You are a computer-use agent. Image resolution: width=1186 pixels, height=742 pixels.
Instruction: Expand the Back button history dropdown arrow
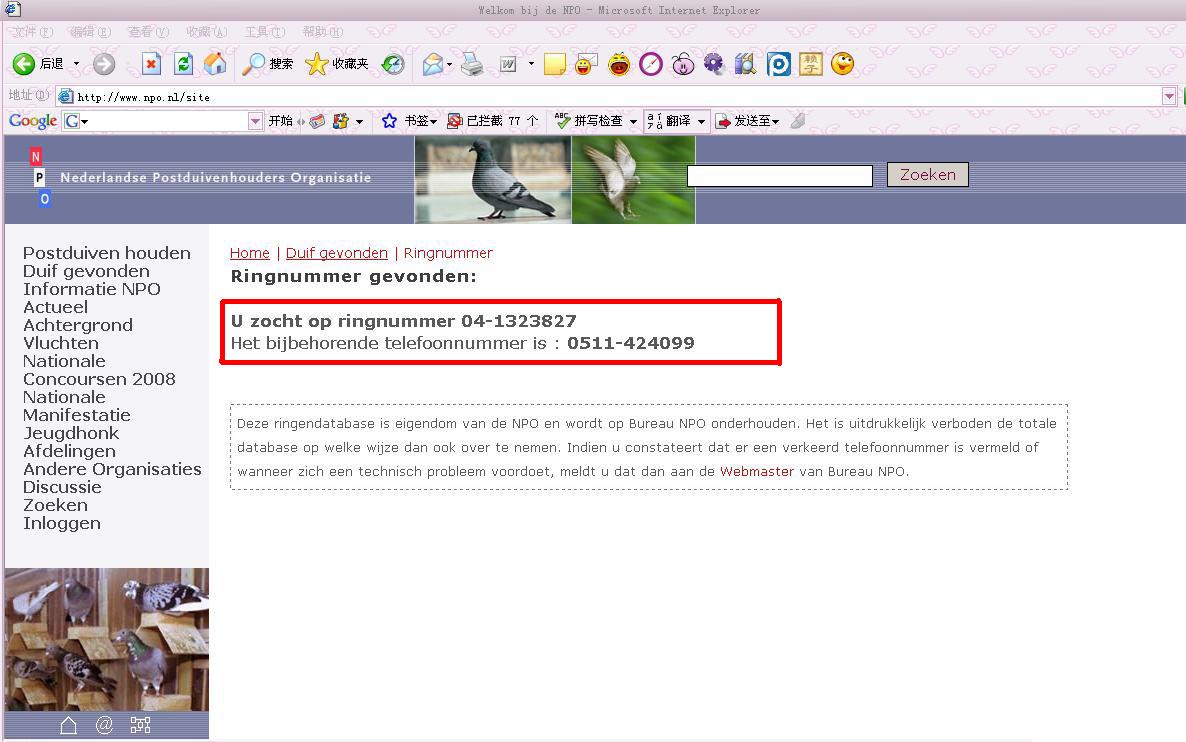tap(76, 64)
